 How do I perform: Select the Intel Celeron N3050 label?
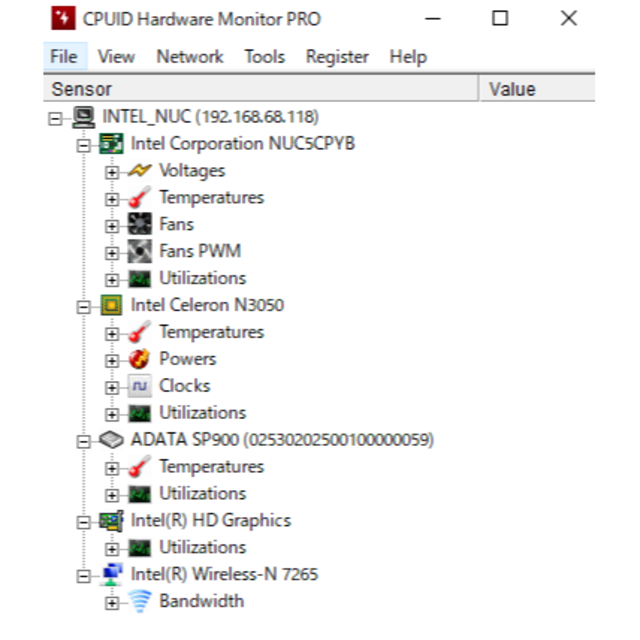tap(207, 305)
